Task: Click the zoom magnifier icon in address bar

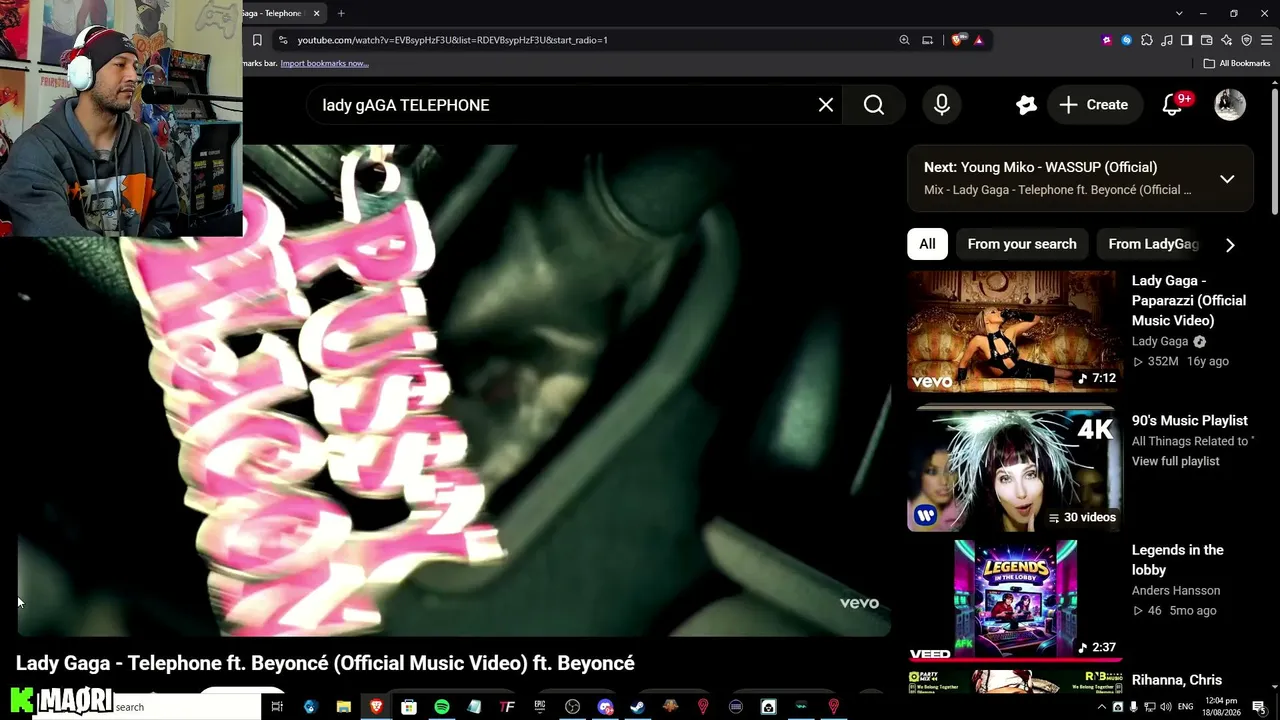Action: pos(904,40)
